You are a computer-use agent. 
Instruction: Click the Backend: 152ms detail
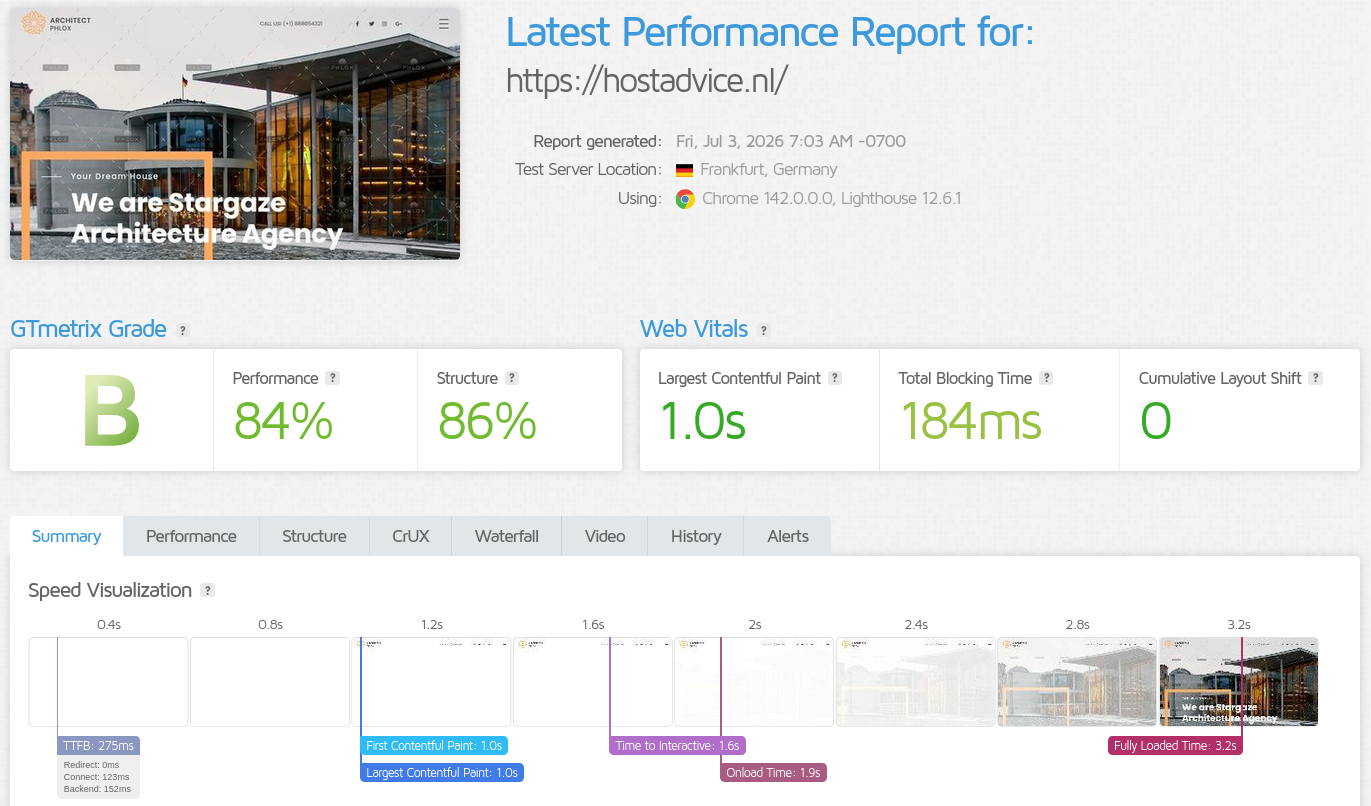(98, 789)
